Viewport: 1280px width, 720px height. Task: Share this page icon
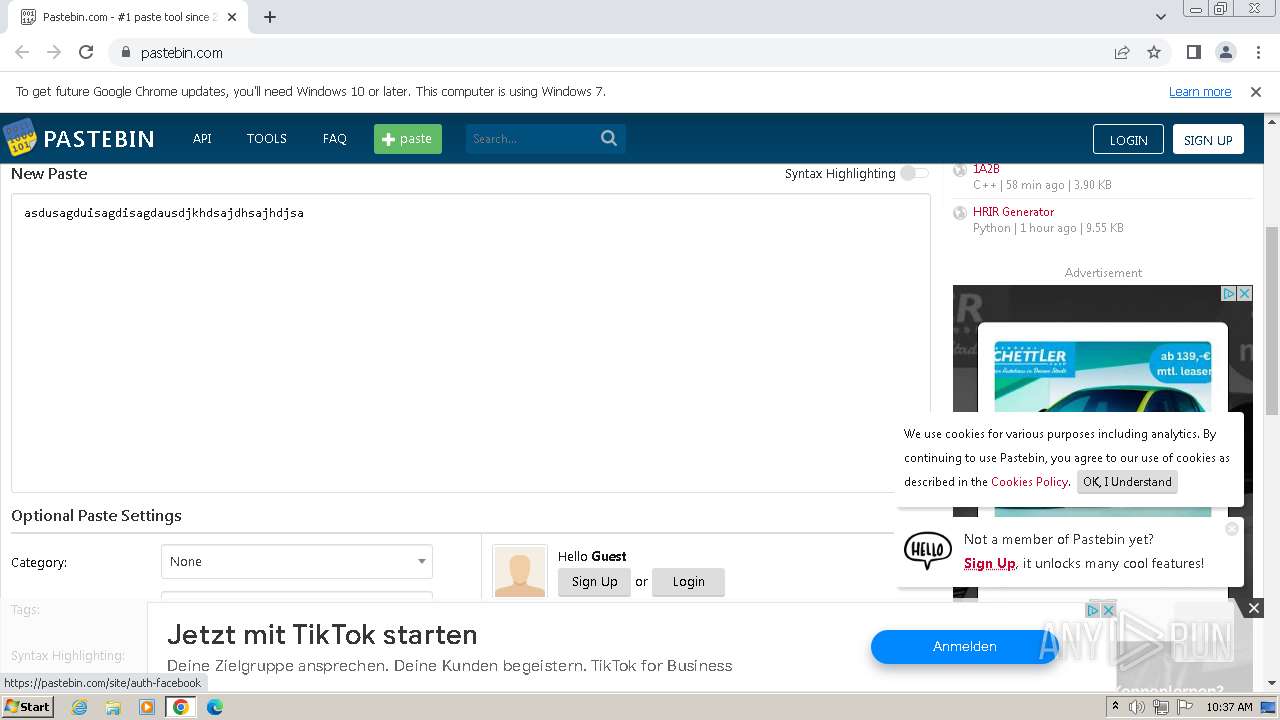[x=1122, y=52]
